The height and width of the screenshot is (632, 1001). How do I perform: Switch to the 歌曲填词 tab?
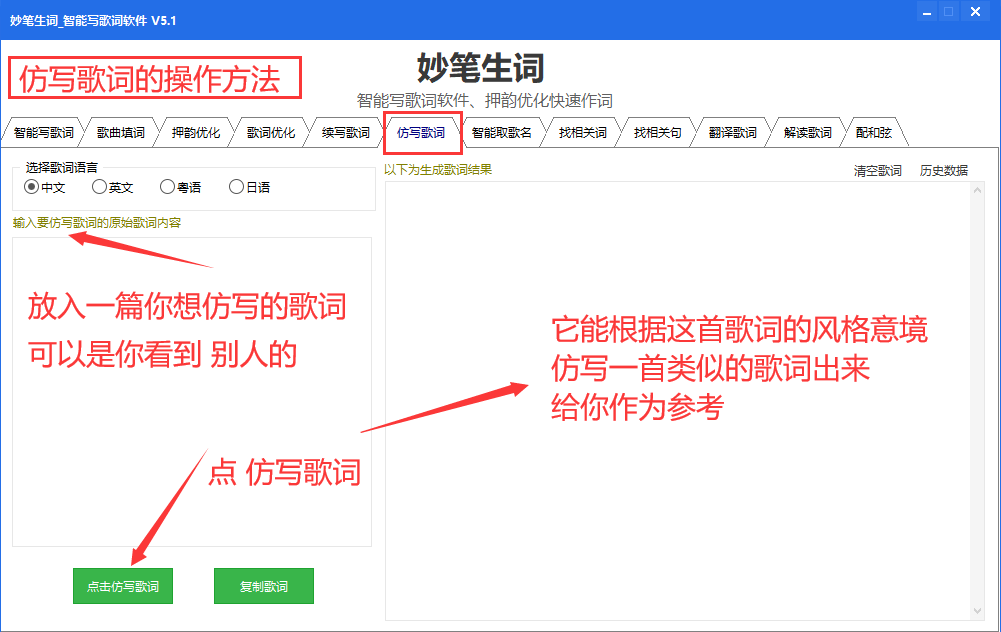(121, 133)
